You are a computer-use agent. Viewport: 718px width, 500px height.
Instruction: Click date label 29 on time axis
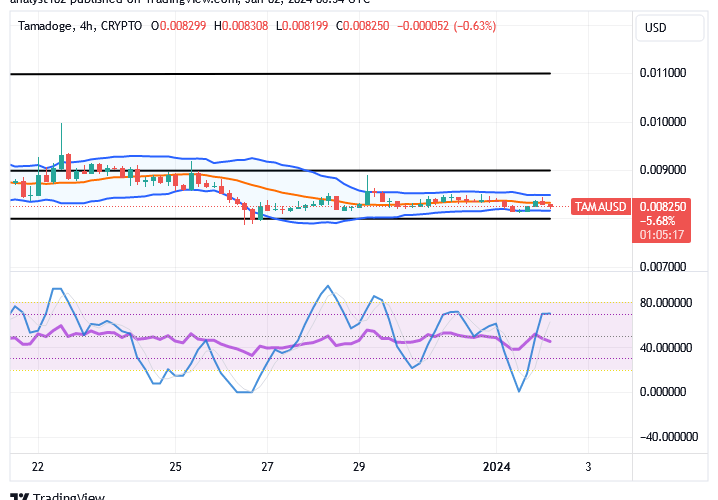pos(359,467)
